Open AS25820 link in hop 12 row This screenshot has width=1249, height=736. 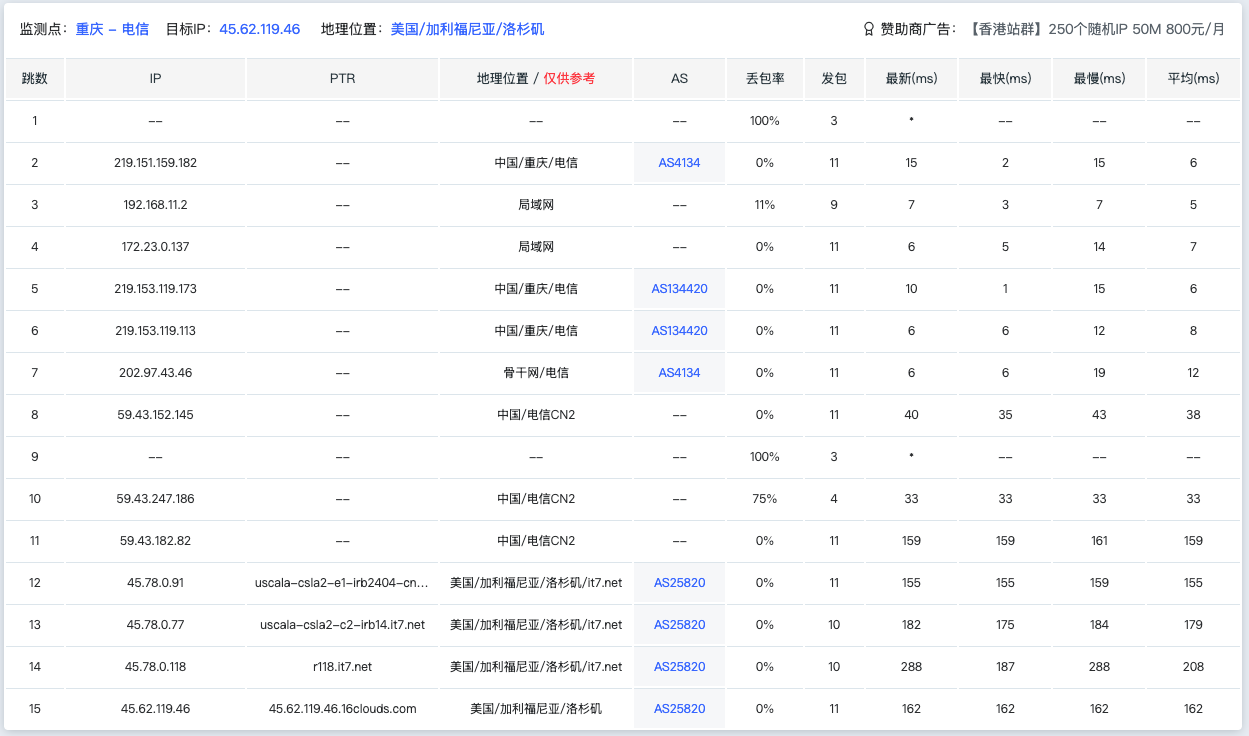[679, 582]
